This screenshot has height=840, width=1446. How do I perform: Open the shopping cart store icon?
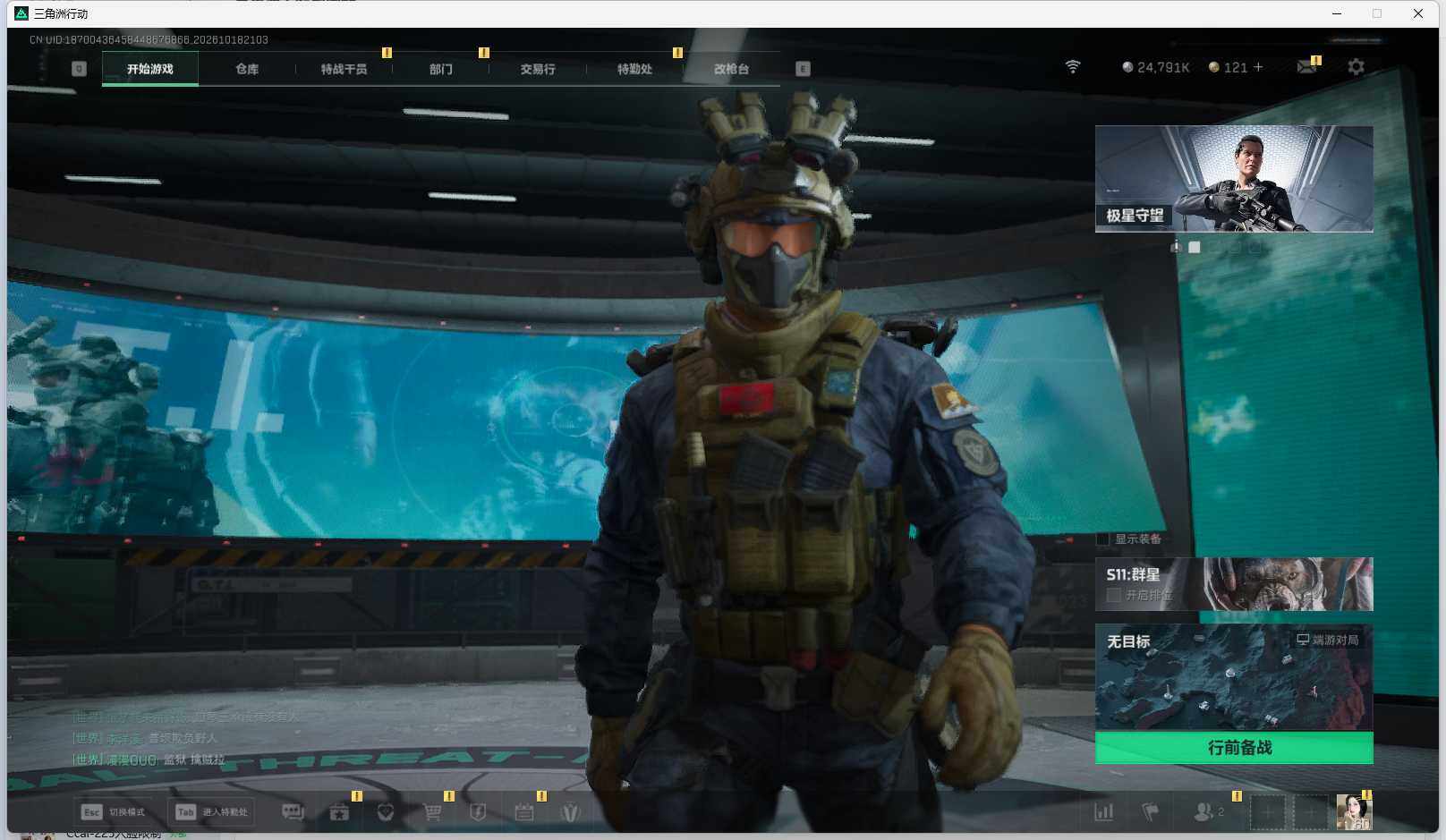point(432,812)
